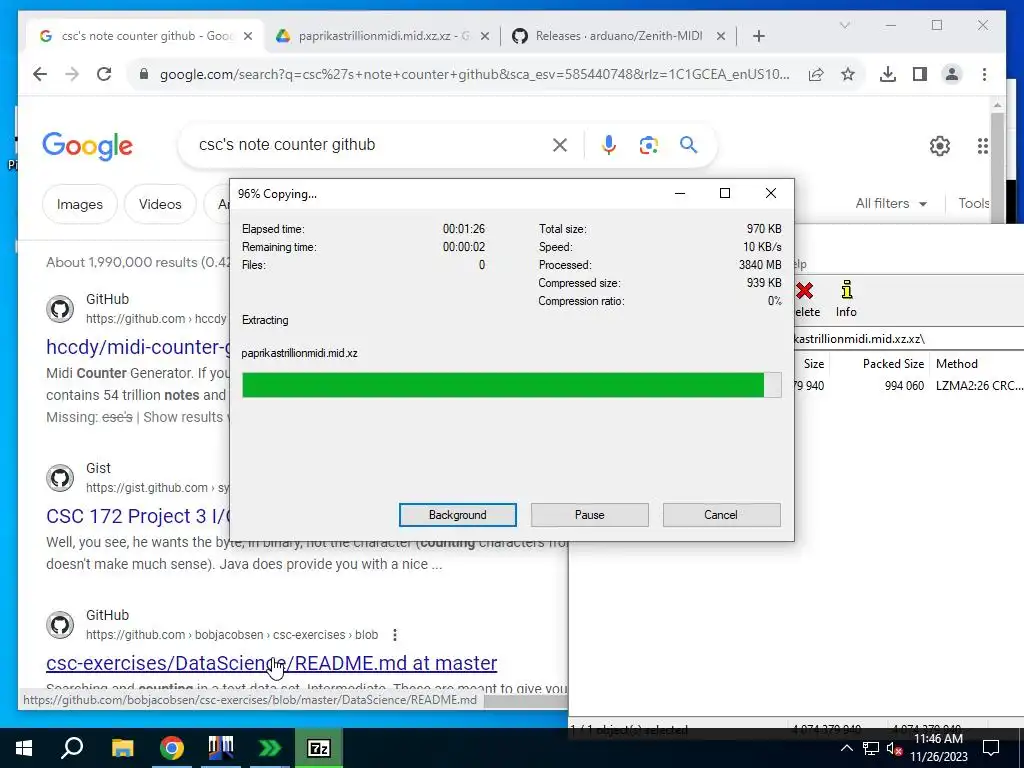Switch to 7-Zip via the taskbar icon

point(319,748)
